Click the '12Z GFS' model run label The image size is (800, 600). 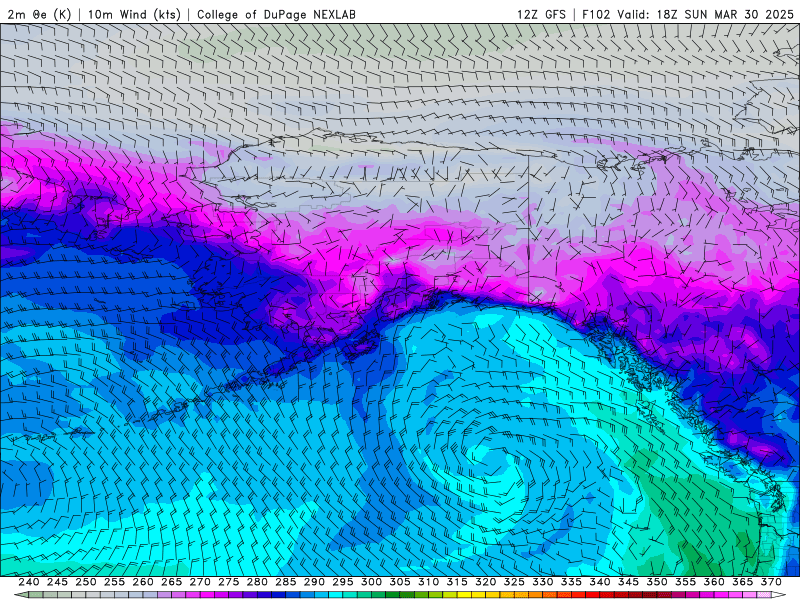(541, 14)
